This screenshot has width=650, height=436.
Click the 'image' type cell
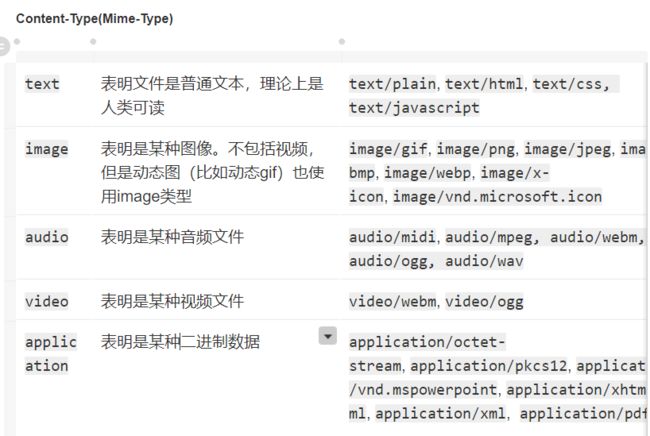pos(46,149)
